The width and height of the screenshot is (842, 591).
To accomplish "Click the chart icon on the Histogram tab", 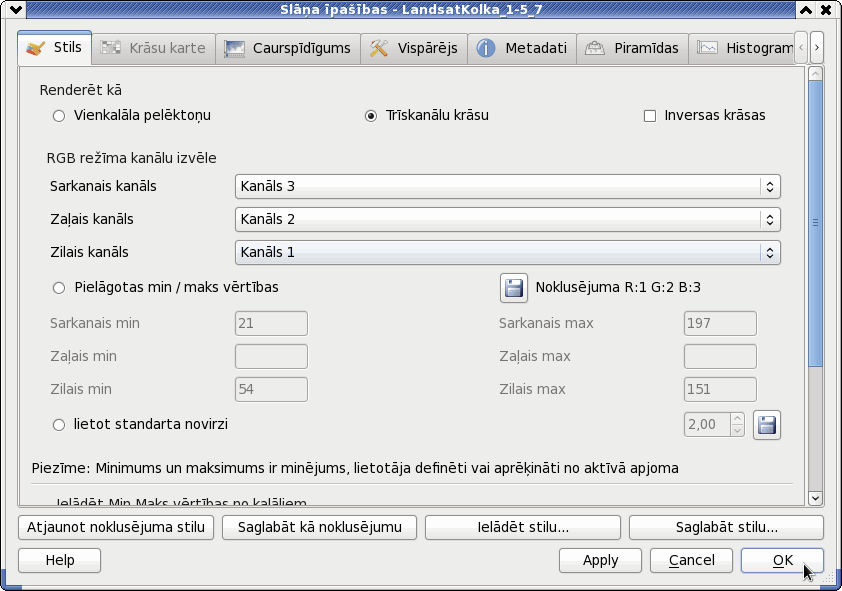I will pos(707,47).
